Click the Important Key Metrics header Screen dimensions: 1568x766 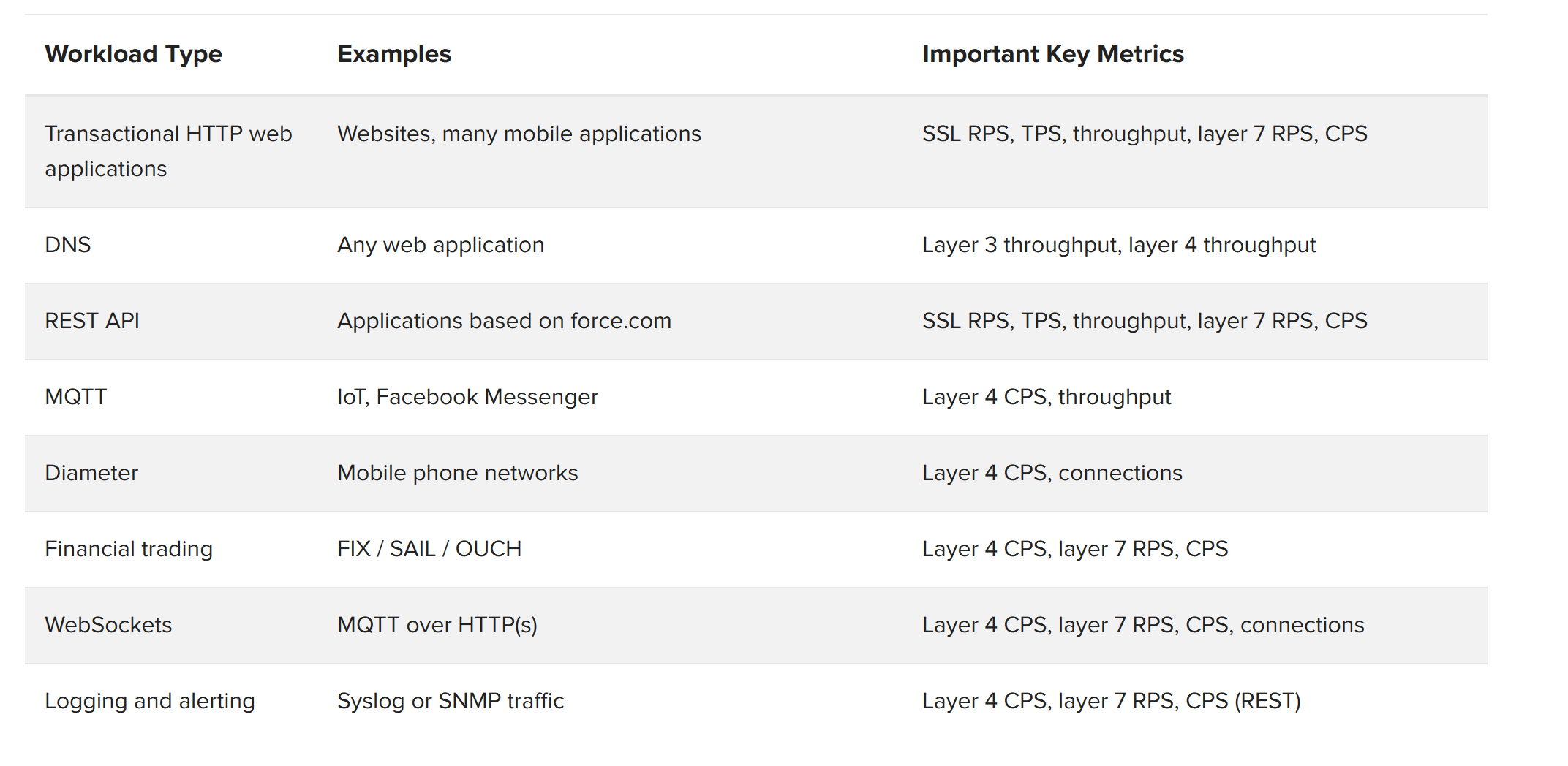pyautogui.click(x=1053, y=54)
